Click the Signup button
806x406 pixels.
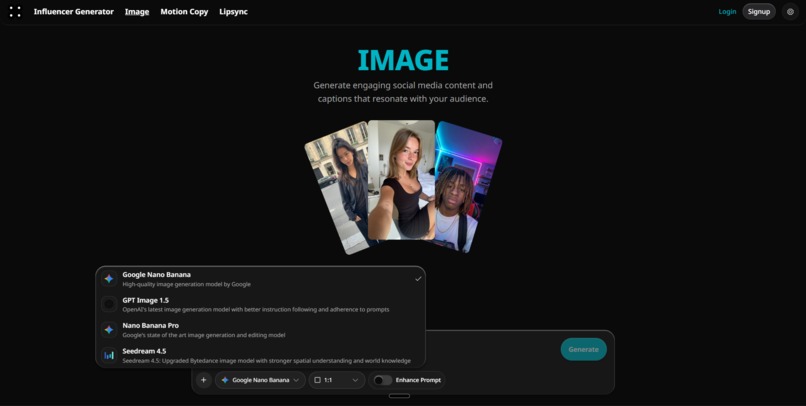759,11
